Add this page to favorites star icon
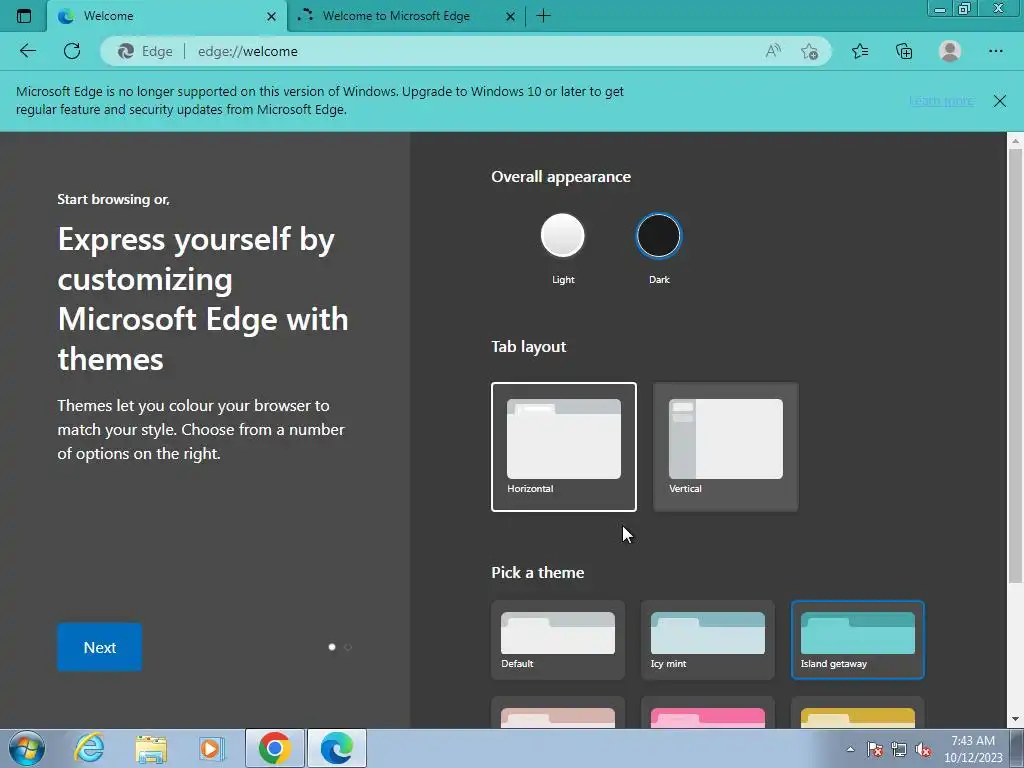 click(810, 51)
